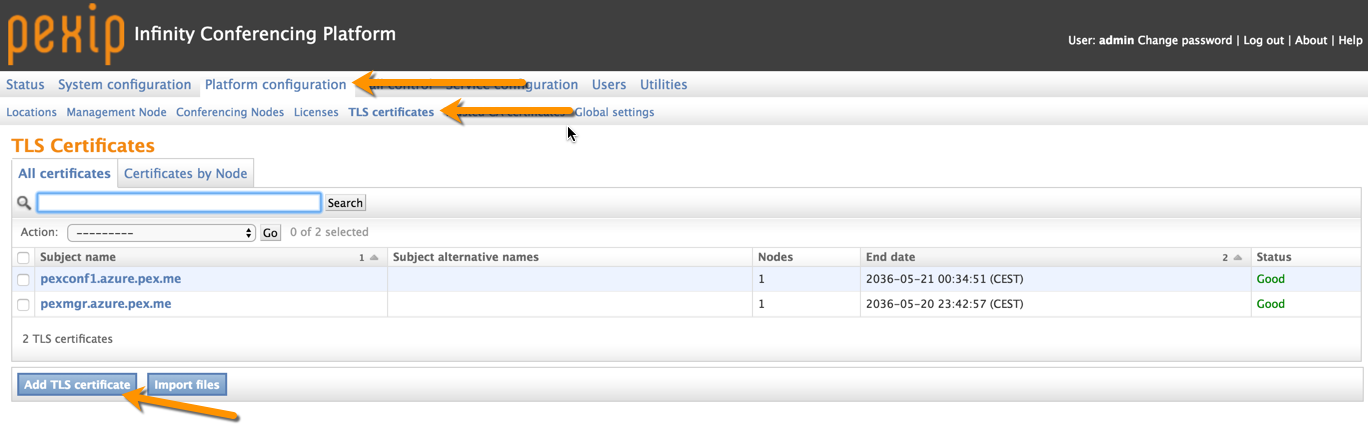The image size is (1368, 425).
Task: Sort by End date arrow icon
Action: [x=1238, y=258]
